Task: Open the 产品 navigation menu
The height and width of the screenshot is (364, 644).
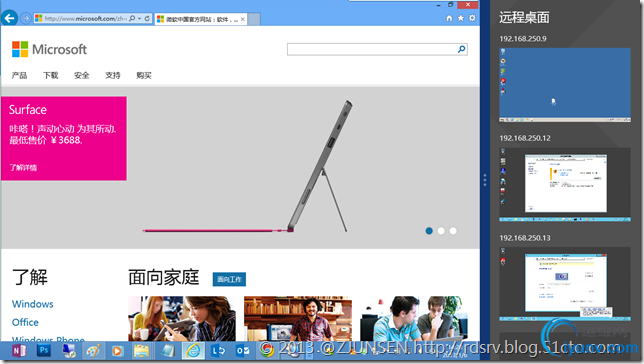Action: [x=19, y=75]
